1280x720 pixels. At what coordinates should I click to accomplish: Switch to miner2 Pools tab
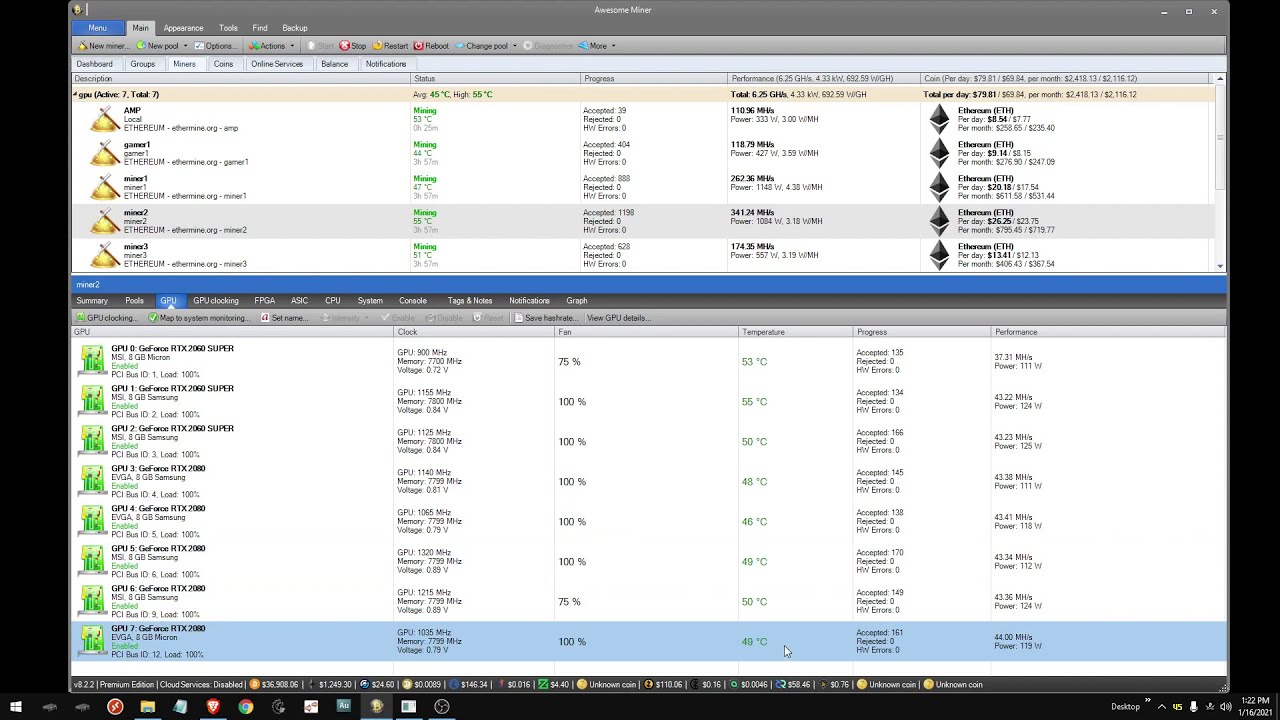134,301
